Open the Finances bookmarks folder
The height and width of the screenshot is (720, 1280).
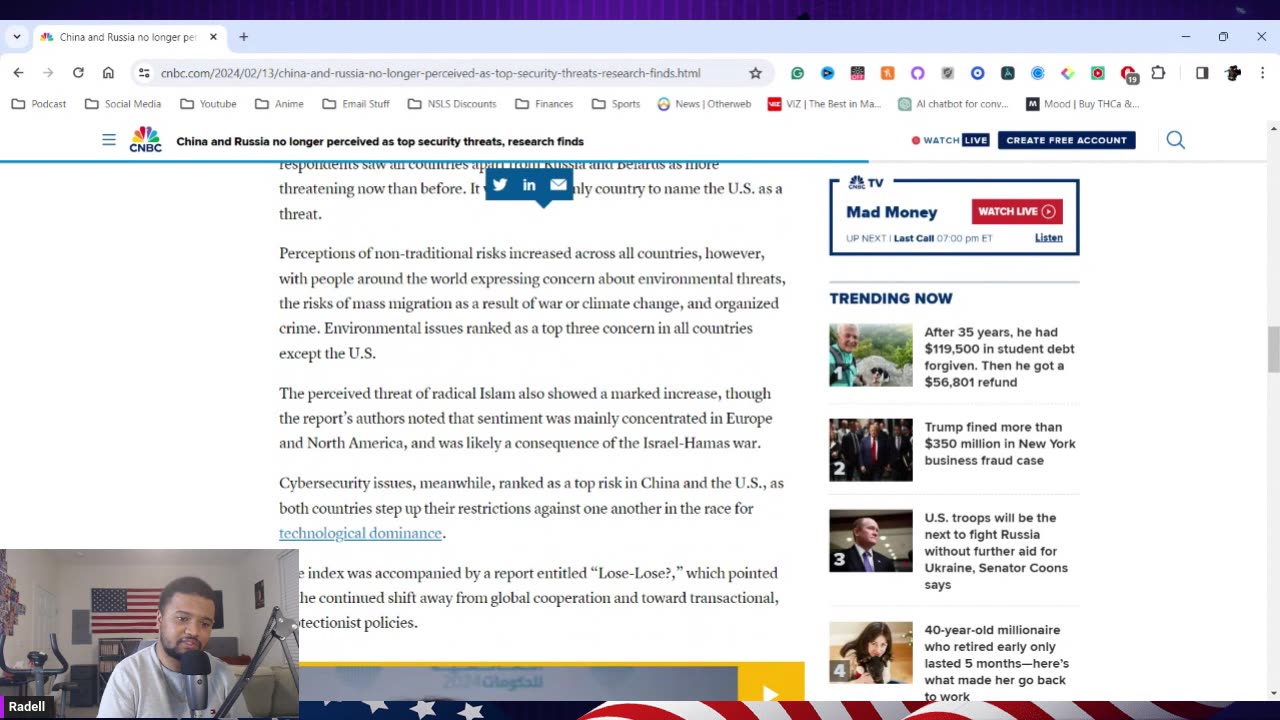(544, 104)
